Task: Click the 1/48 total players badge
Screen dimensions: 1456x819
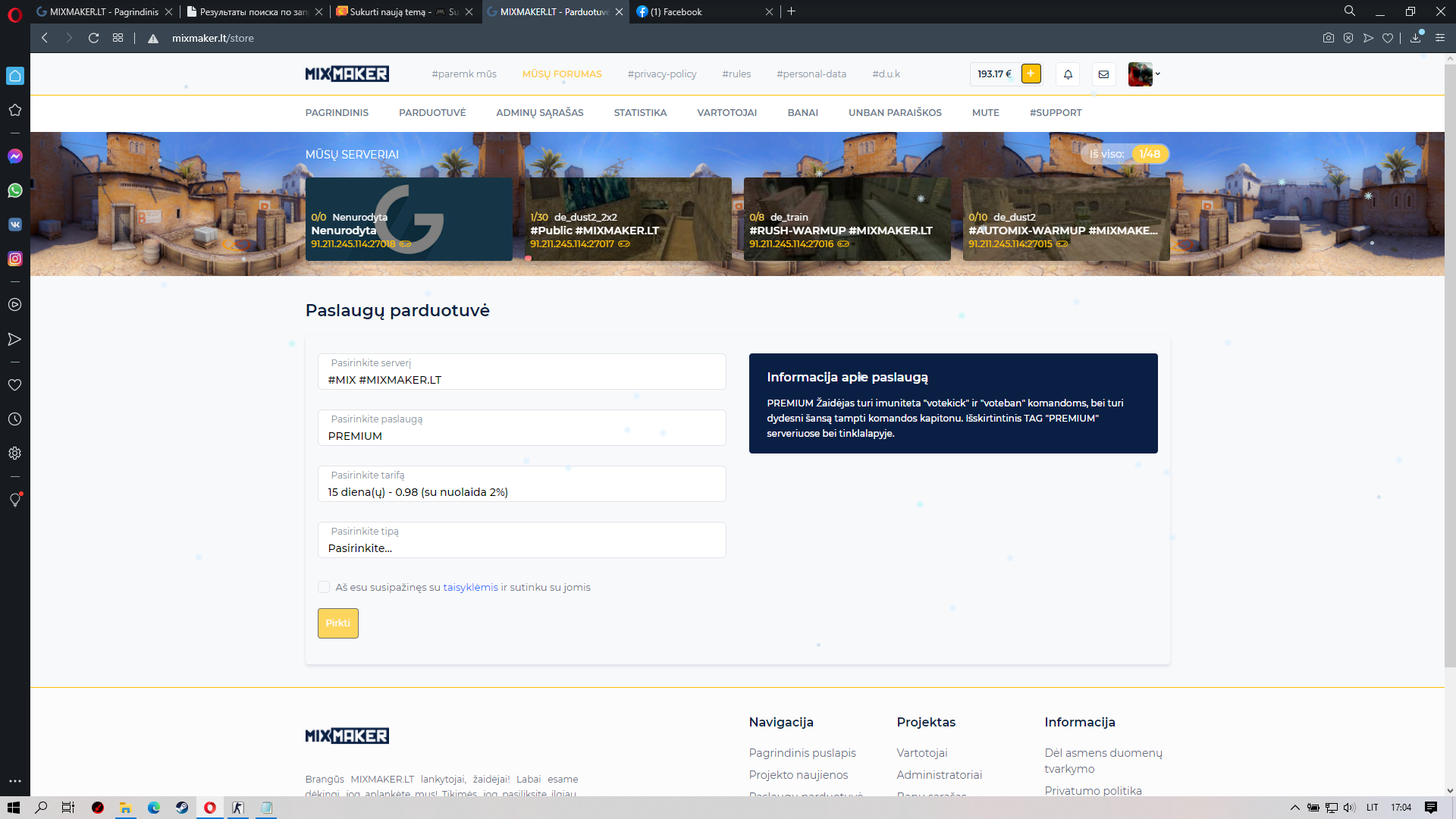Action: click(x=1150, y=154)
